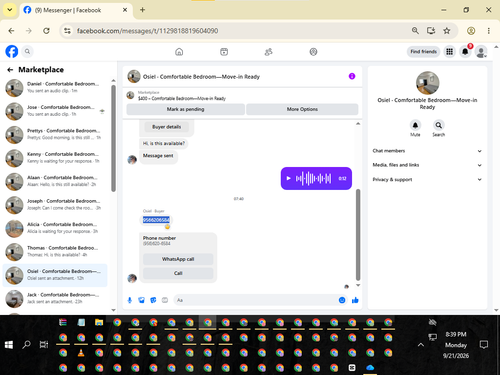Open the notifications bell with badge
500x375 pixels.
click(x=465, y=51)
